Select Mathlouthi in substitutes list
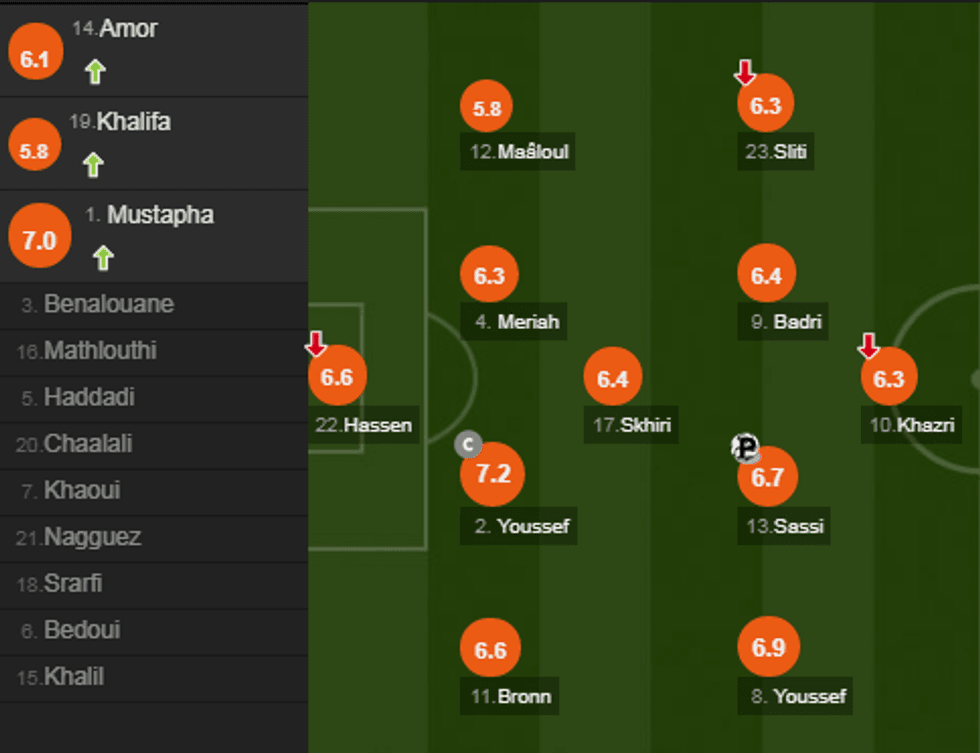This screenshot has height=753, width=980. (100, 351)
